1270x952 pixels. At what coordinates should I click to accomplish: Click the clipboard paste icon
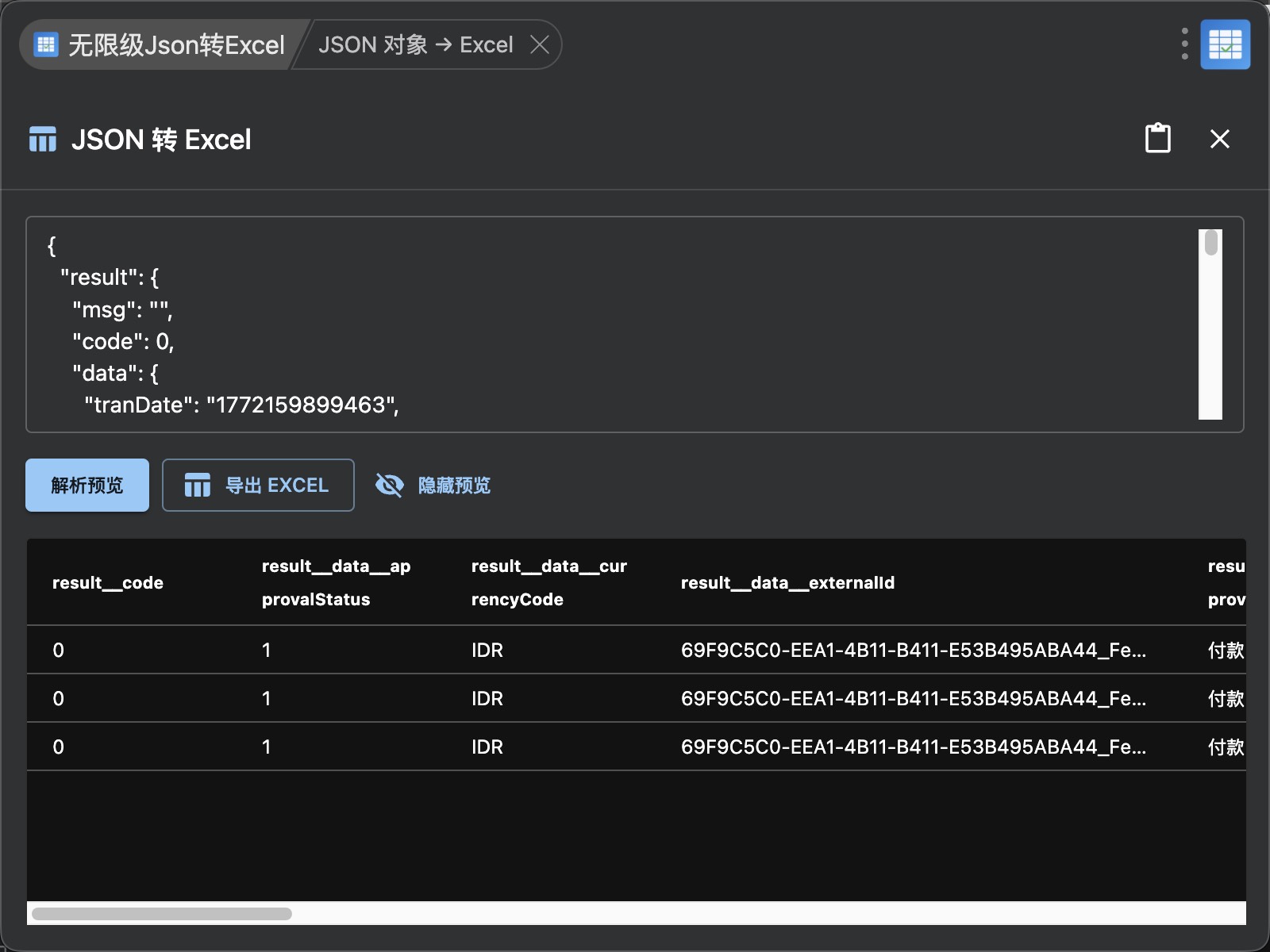click(1157, 139)
